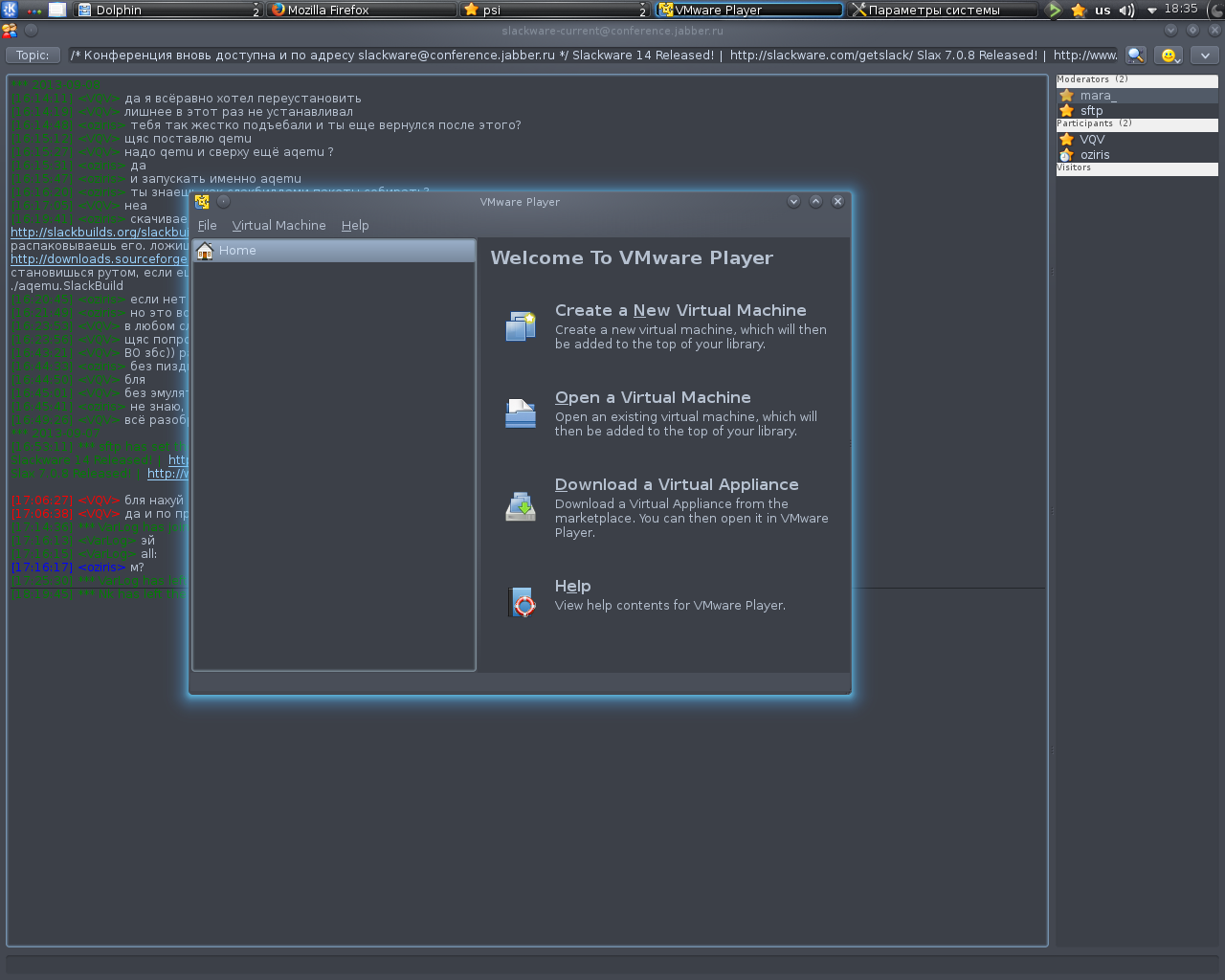This screenshot has width=1225, height=980.
Task: Click the volume speaker tray icon
Action: (x=1126, y=10)
